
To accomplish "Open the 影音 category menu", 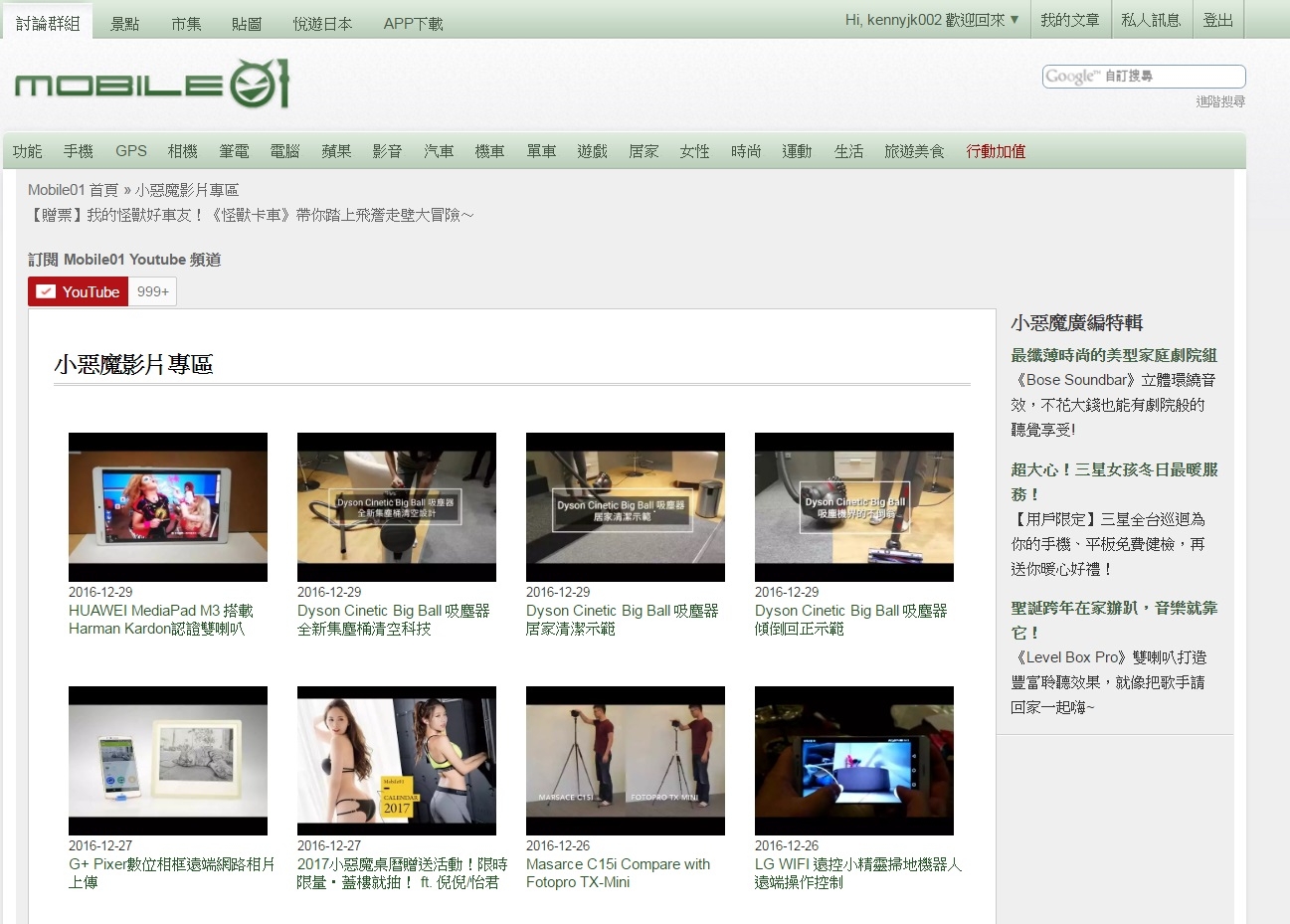I will coord(388,151).
